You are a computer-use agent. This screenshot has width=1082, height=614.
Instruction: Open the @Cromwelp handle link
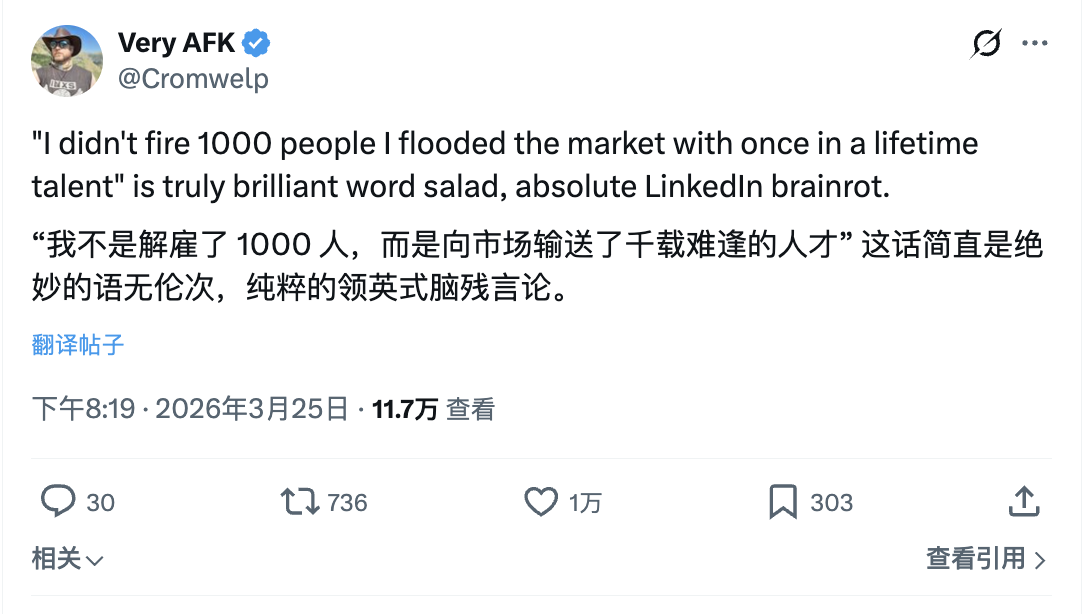click(193, 78)
